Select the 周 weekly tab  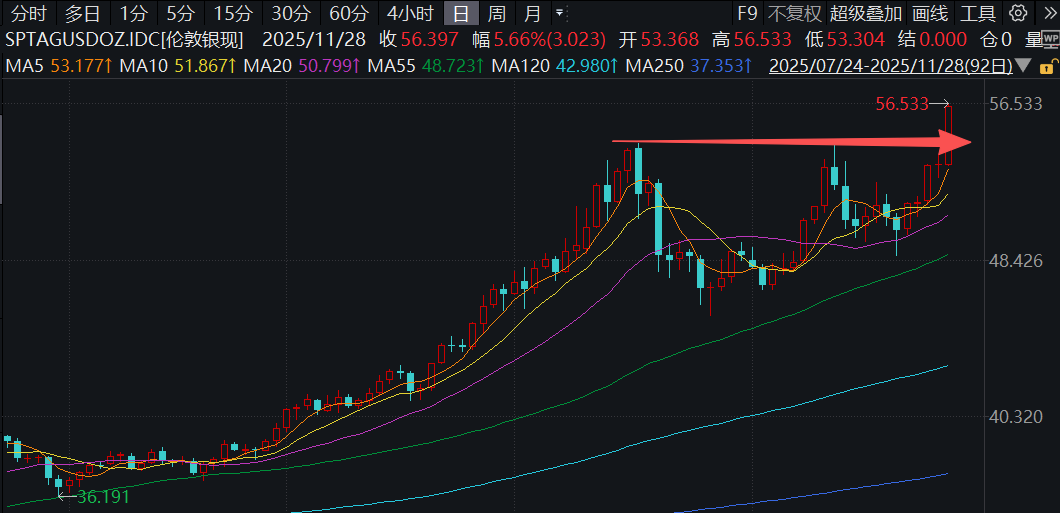coord(497,13)
